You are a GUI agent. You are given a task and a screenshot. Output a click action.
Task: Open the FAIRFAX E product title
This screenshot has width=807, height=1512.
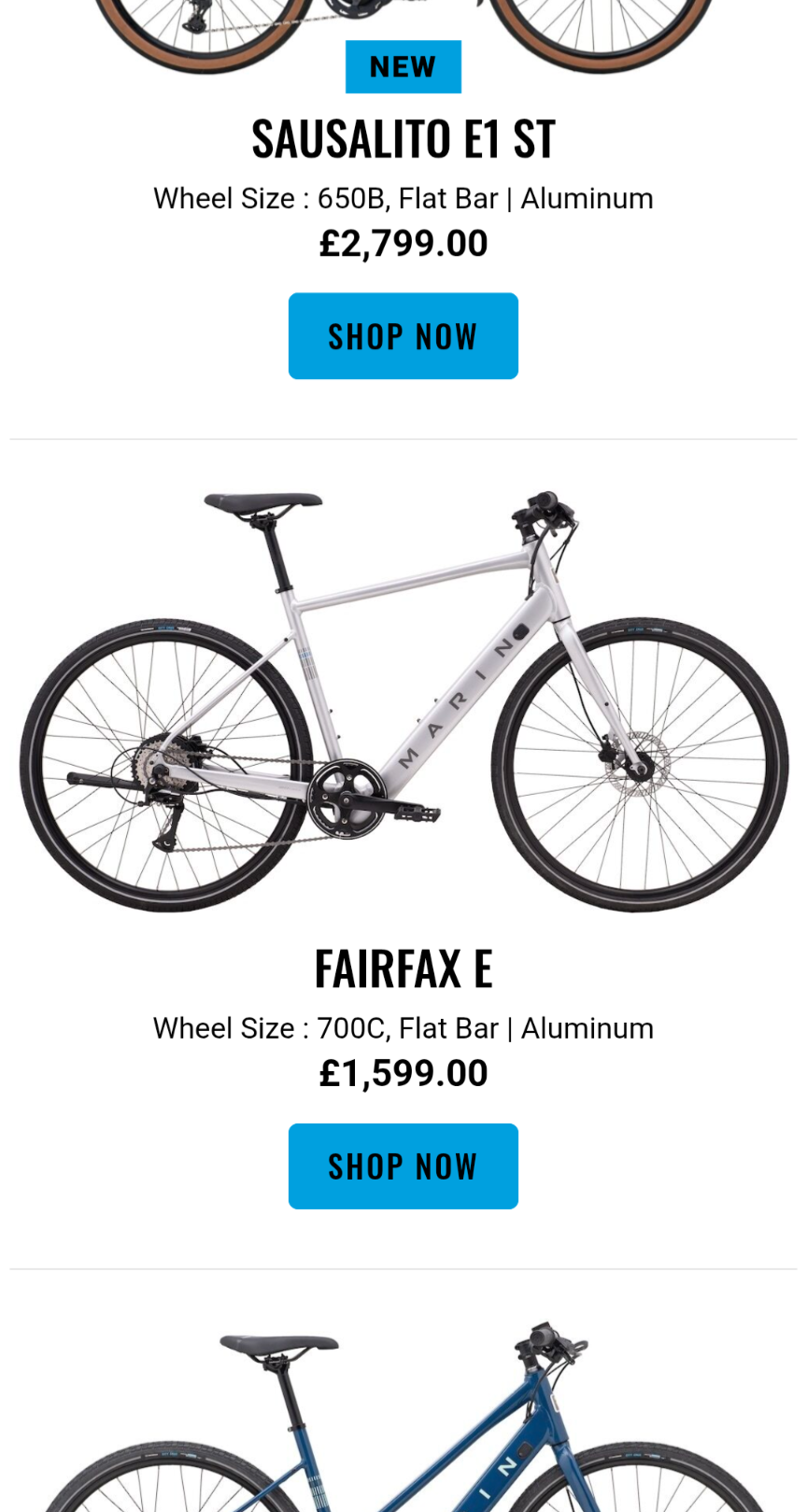[403, 968]
